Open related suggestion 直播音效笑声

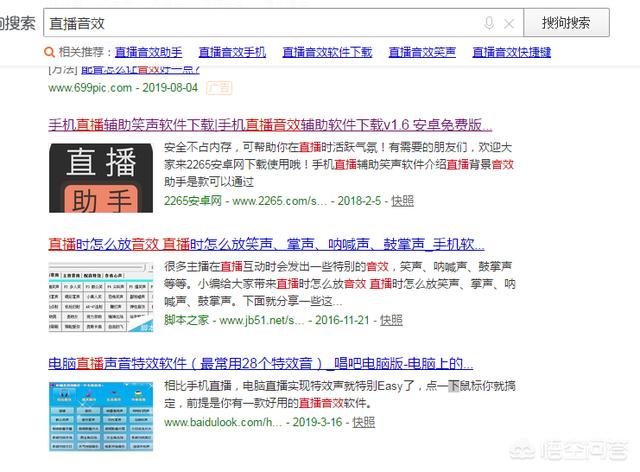[422, 52]
